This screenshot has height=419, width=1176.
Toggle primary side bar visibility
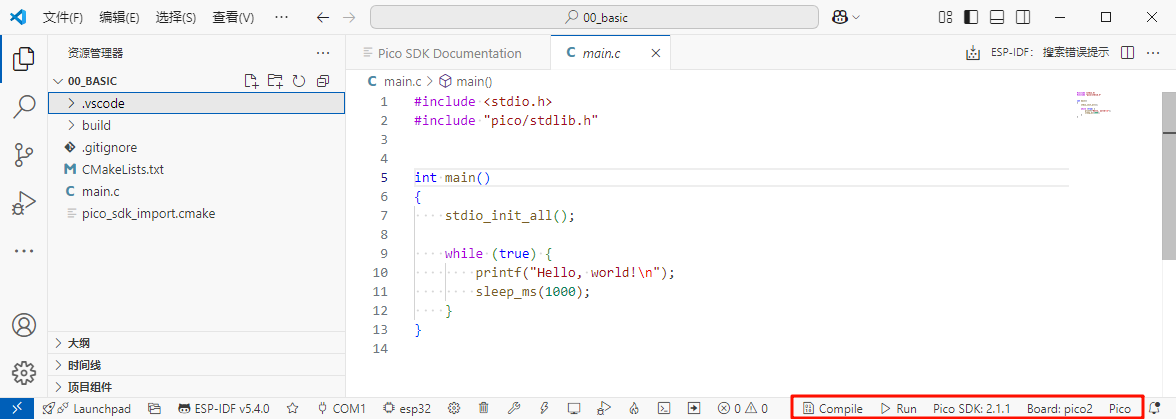tap(970, 17)
